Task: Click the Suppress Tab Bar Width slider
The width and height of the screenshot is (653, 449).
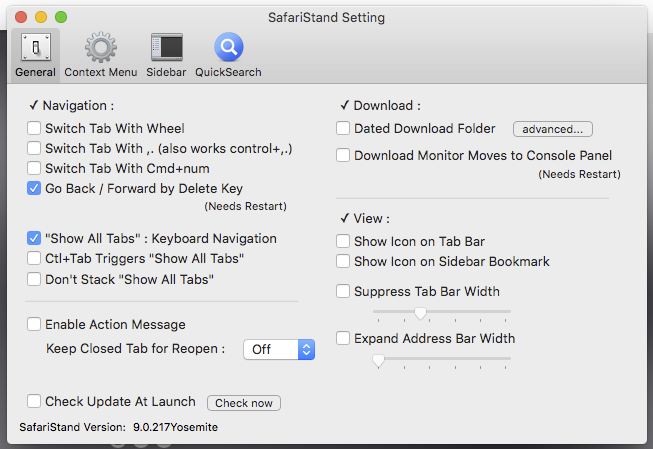Action: coord(421,314)
